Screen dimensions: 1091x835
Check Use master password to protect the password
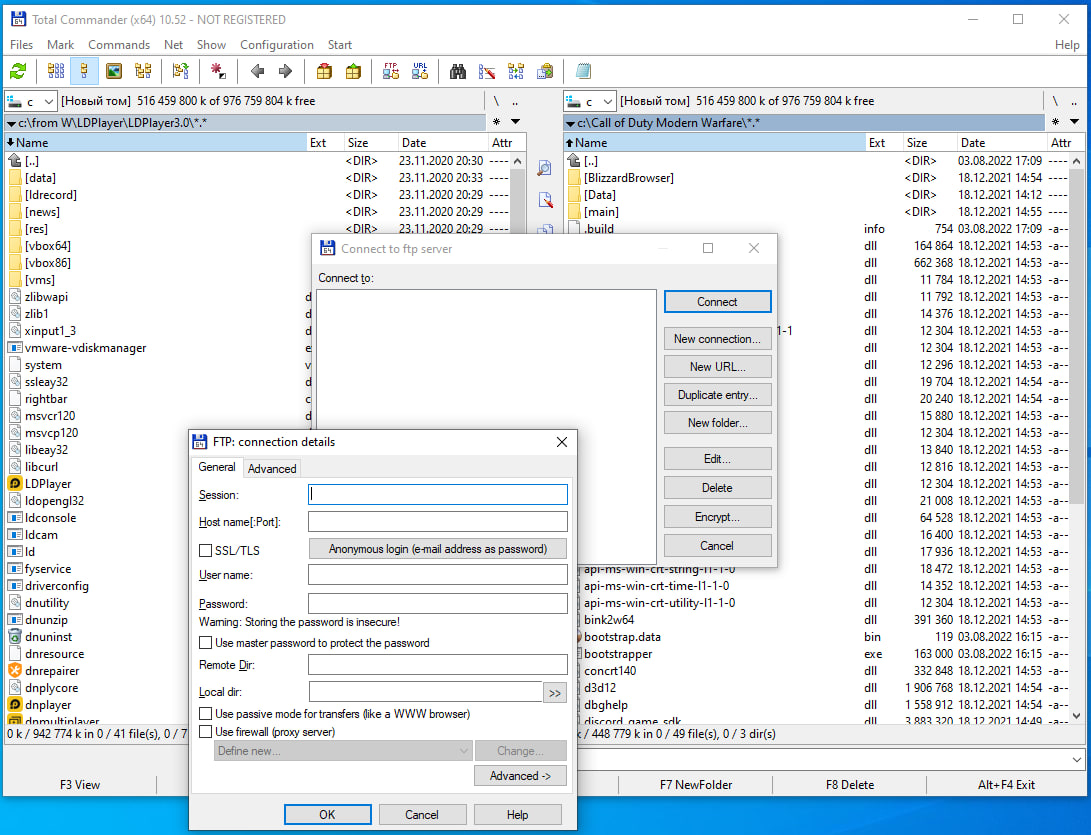(205, 642)
